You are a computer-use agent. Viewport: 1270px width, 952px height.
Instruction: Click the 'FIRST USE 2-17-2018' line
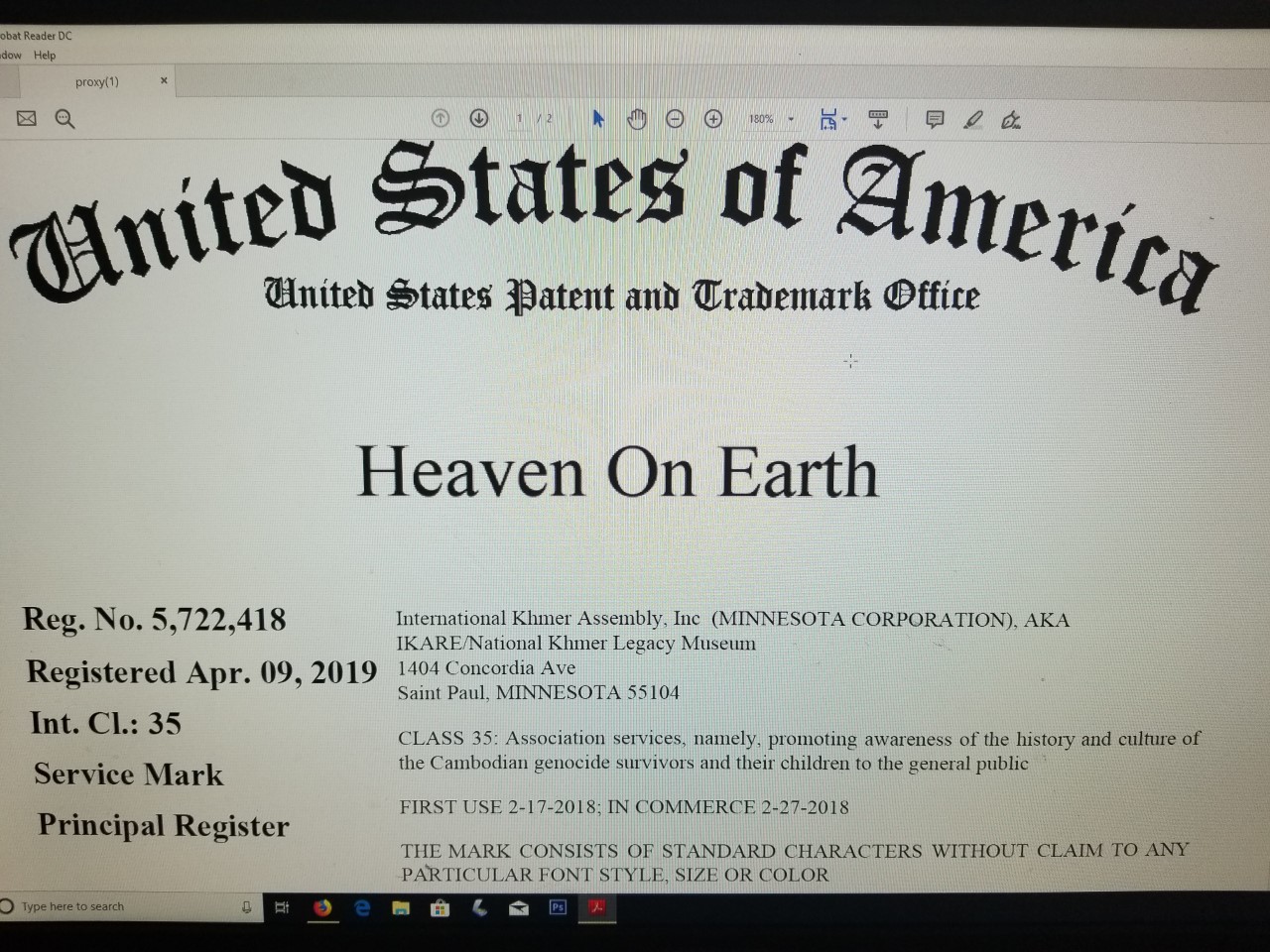click(x=624, y=807)
